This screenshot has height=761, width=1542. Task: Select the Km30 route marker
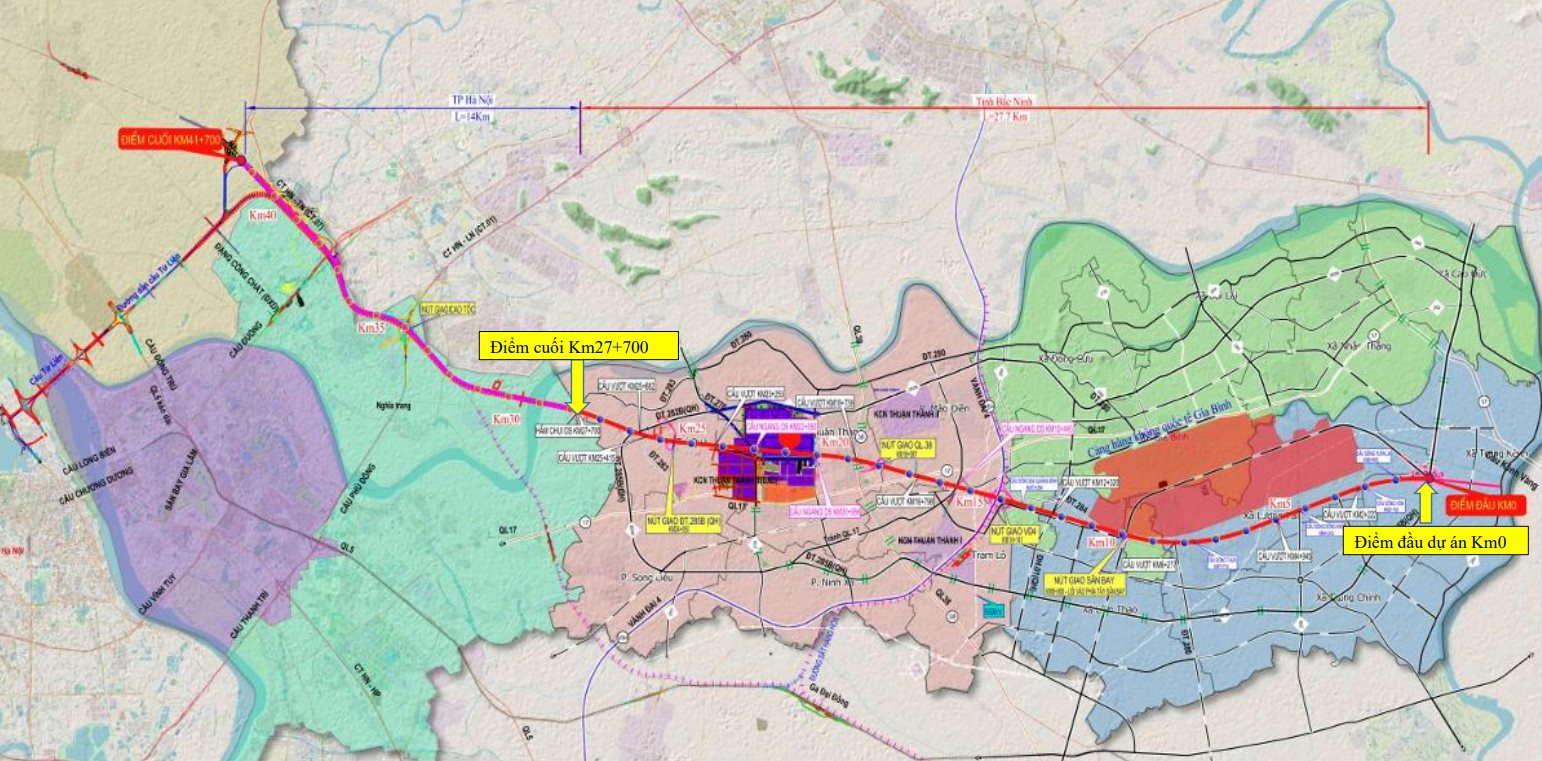pos(507,419)
